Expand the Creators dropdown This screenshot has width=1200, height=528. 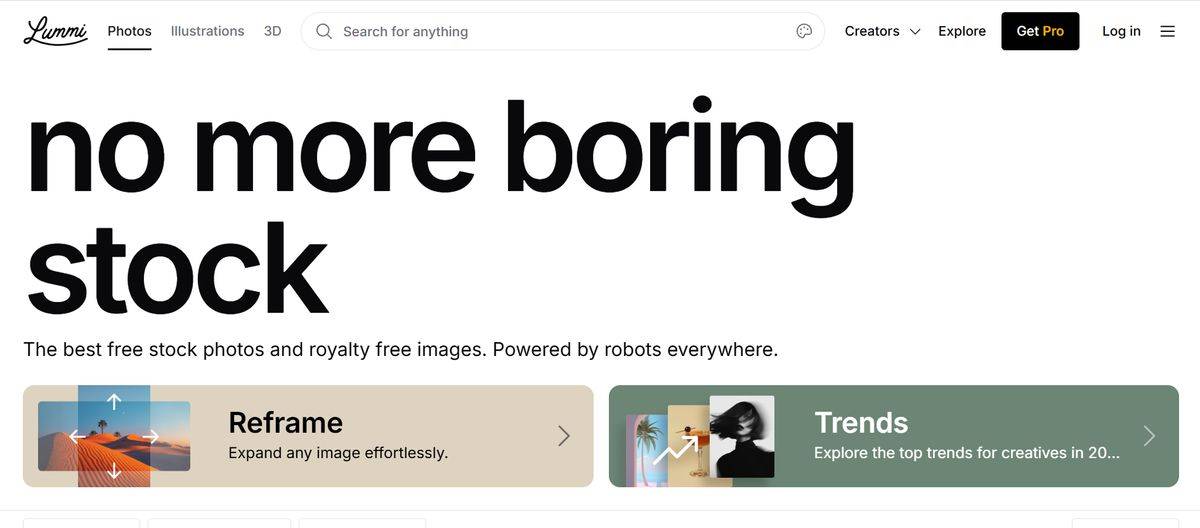(882, 31)
